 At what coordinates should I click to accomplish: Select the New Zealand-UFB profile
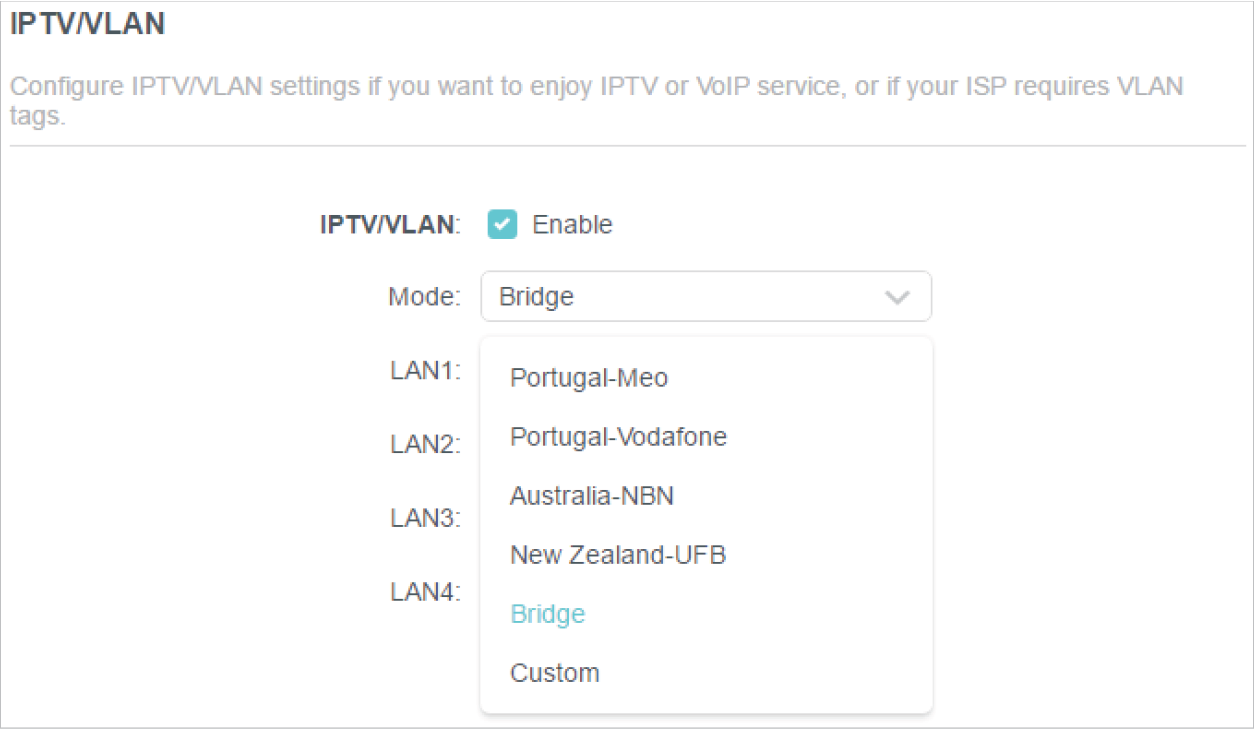click(x=617, y=555)
